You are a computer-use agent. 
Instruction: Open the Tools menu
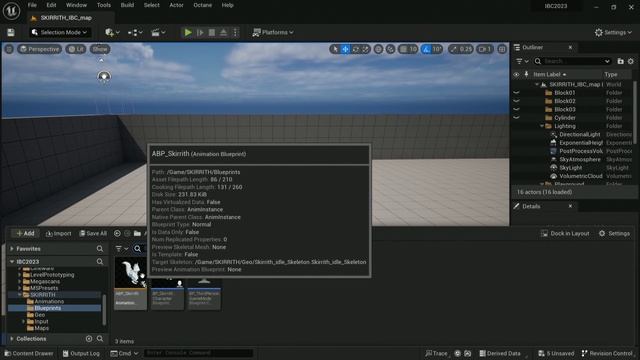click(104, 5)
